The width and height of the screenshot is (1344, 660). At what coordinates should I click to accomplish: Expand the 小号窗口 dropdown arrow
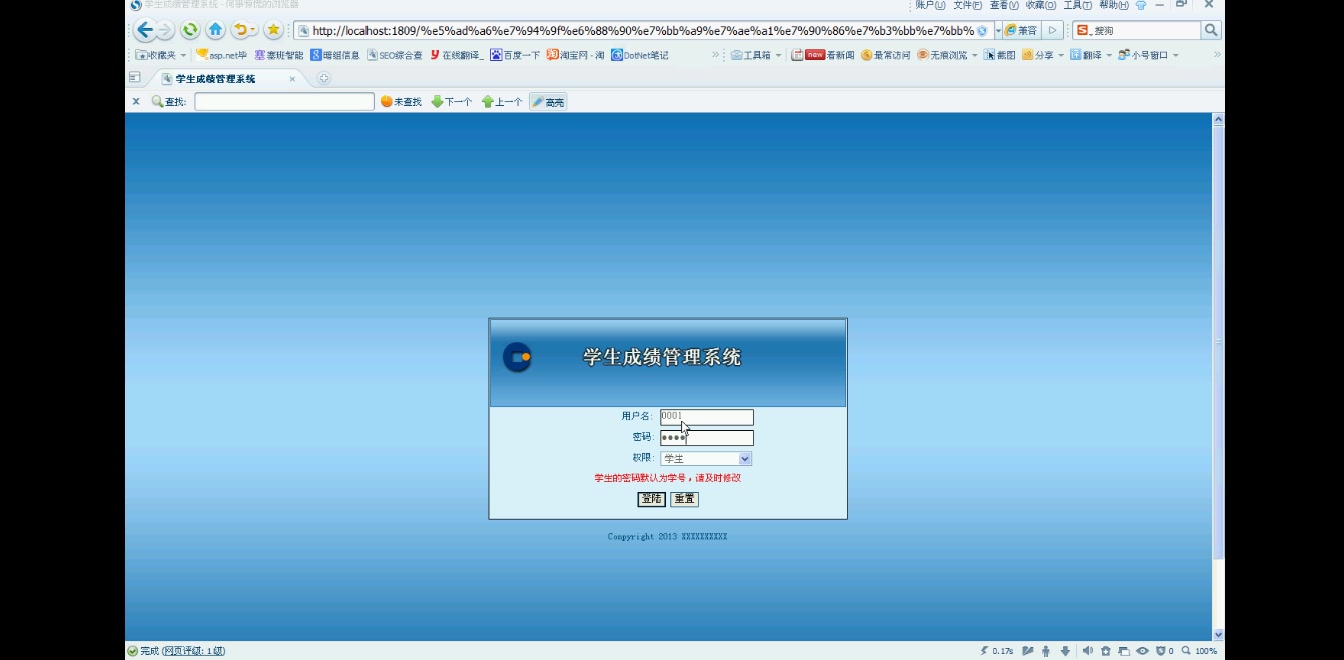pos(1176,55)
